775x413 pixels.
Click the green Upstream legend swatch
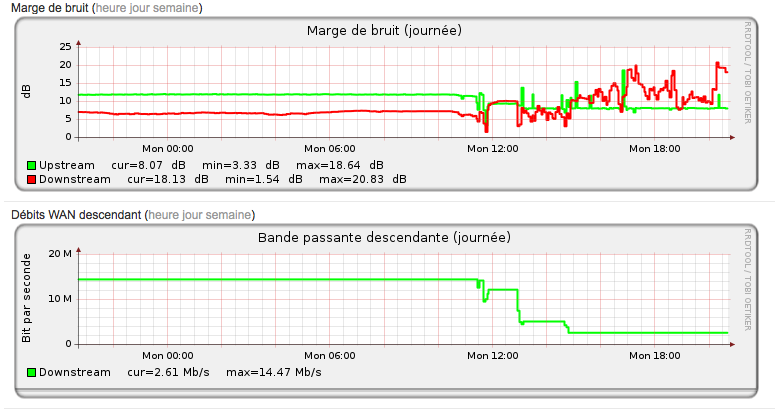click(x=32, y=165)
